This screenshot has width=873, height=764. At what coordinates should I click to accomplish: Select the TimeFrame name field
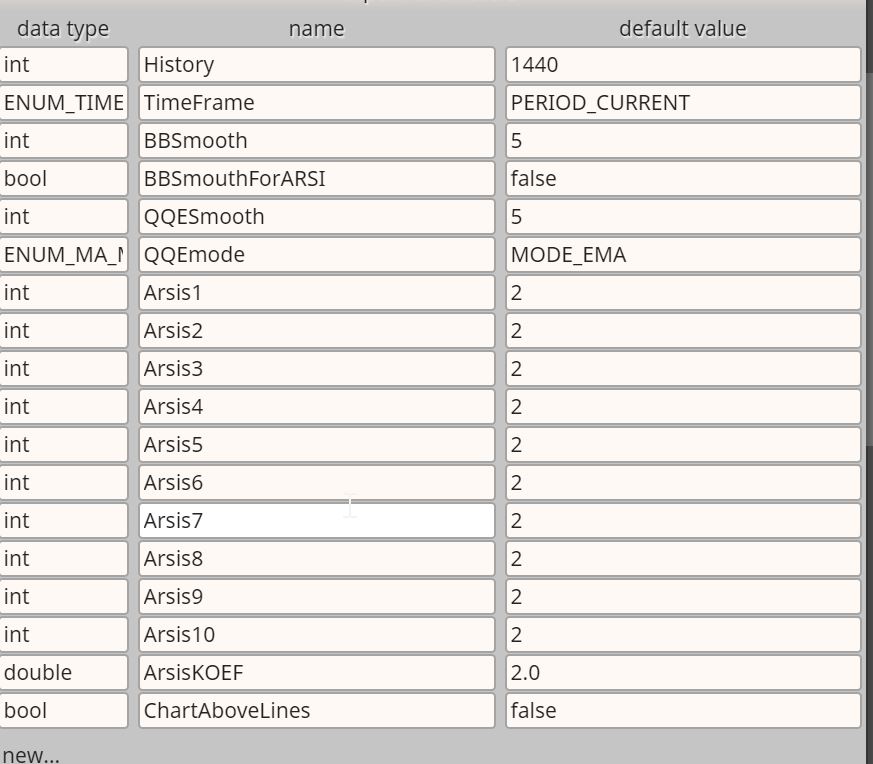pyautogui.click(x=316, y=102)
